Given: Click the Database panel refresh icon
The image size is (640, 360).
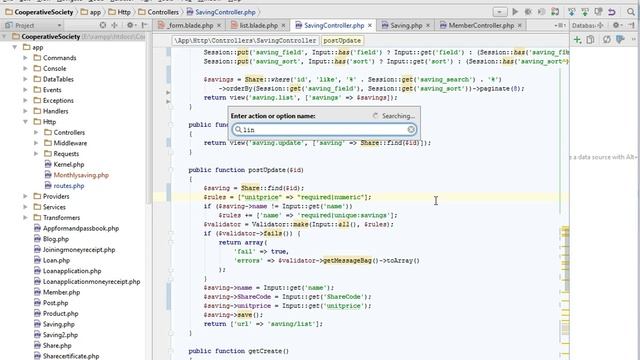Looking at the screenshot, I should pos(607,40).
